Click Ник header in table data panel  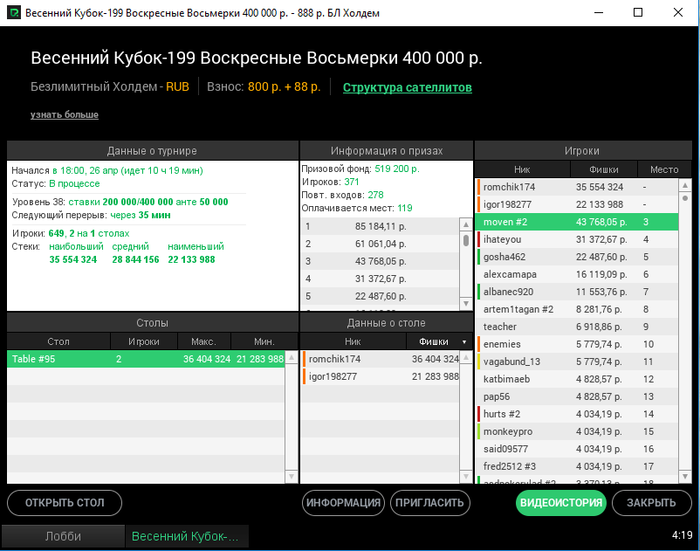[x=353, y=342]
